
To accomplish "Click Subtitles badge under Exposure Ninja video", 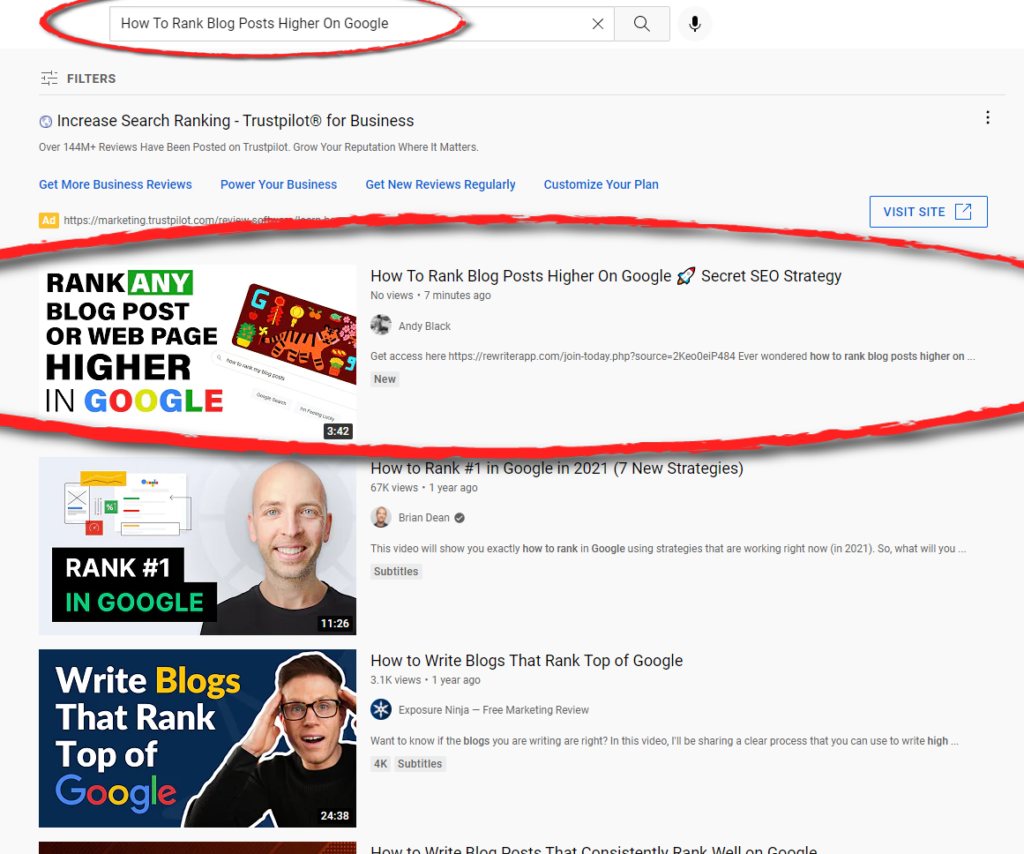I will pos(420,764).
